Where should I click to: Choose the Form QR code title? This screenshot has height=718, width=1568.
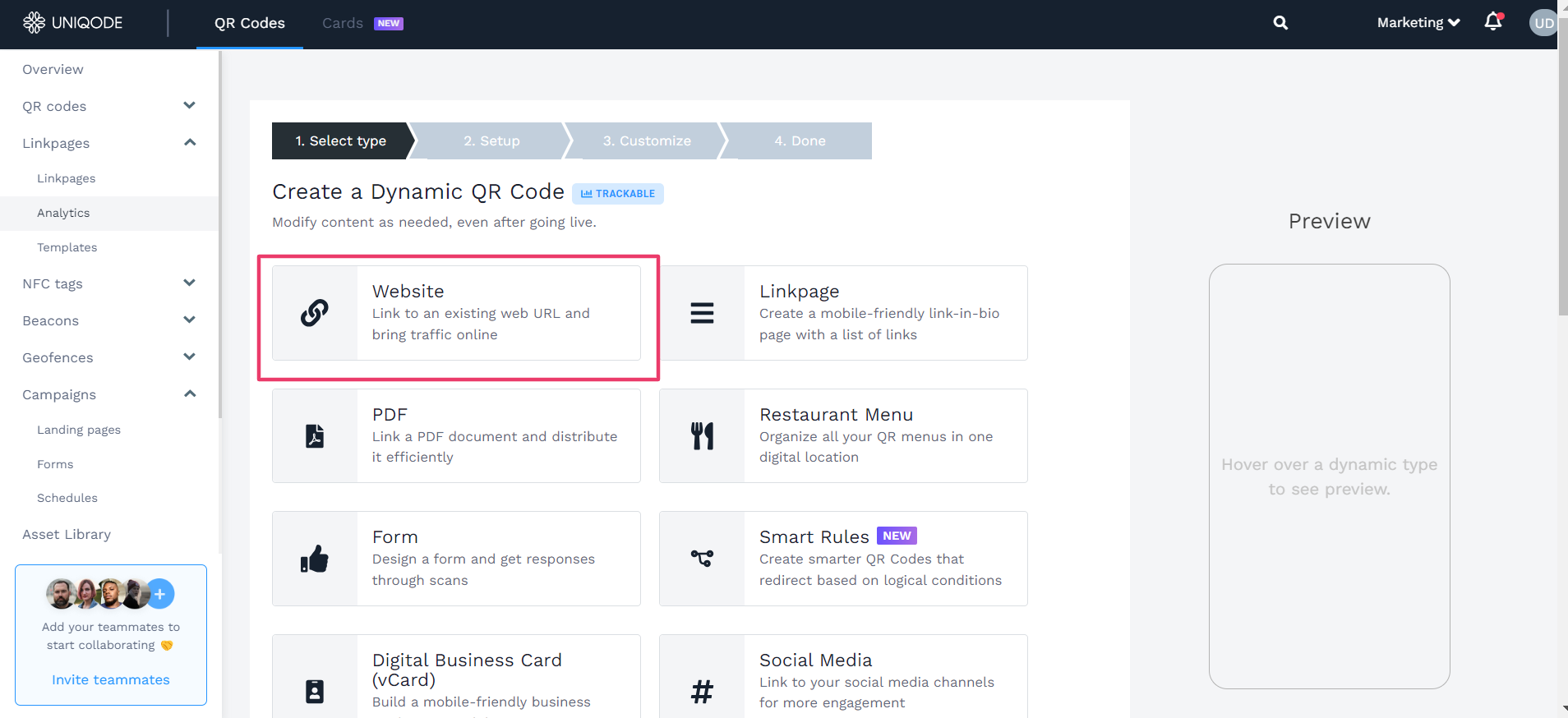pos(395,537)
